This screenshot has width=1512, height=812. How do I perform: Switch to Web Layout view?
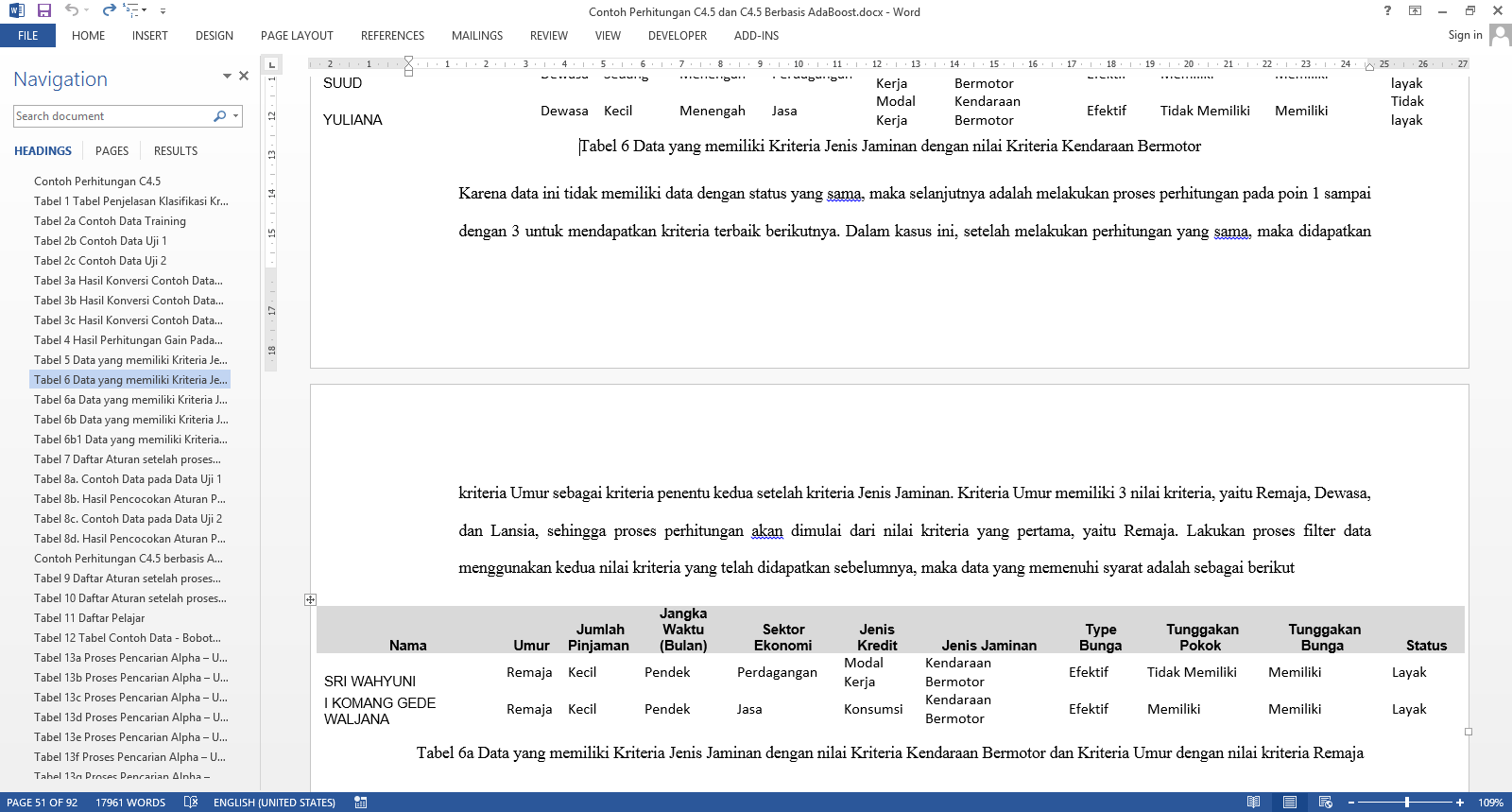[x=1325, y=802]
